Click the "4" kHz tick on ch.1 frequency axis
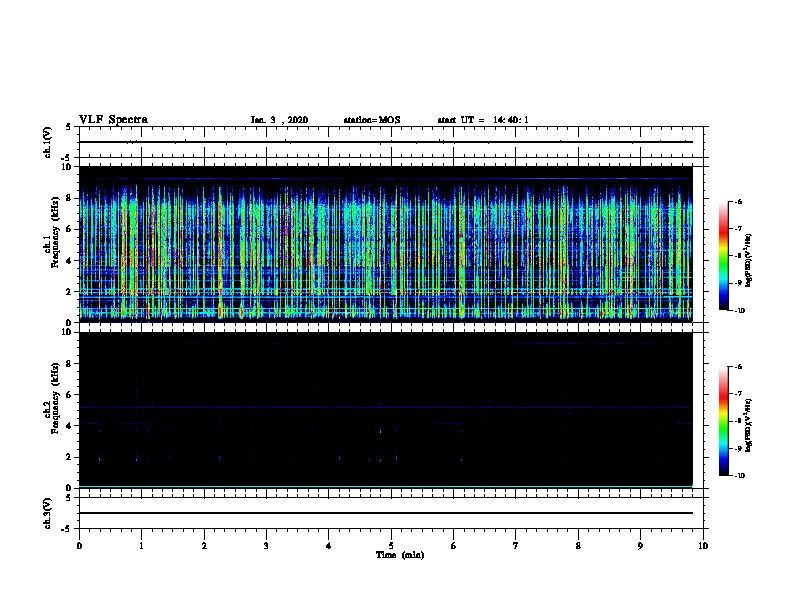792x612 pixels. pyautogui.click(x=69, y=261)
